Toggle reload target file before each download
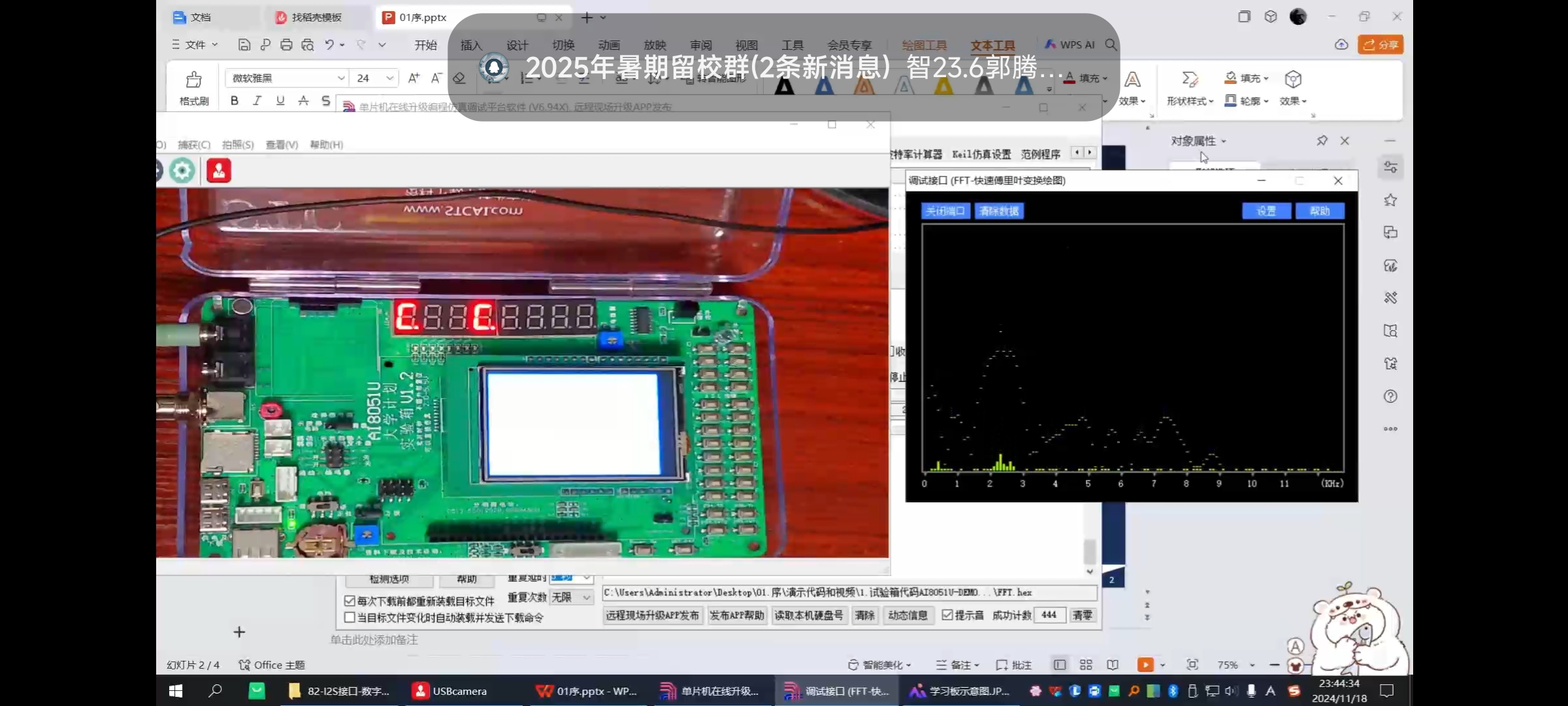1568x706 pixels. pyautogui.click(x=350, y=600)
